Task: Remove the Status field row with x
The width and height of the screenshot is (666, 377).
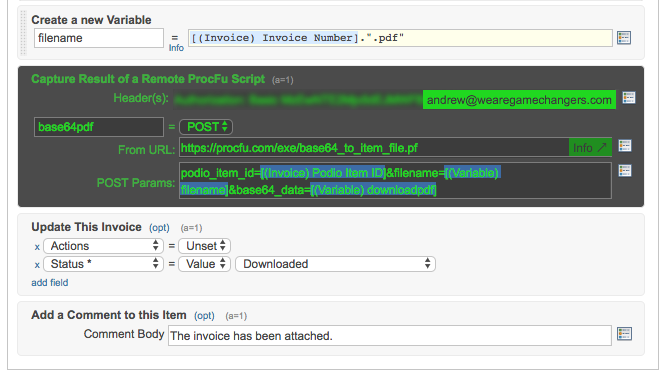Action: coord(37,265)
